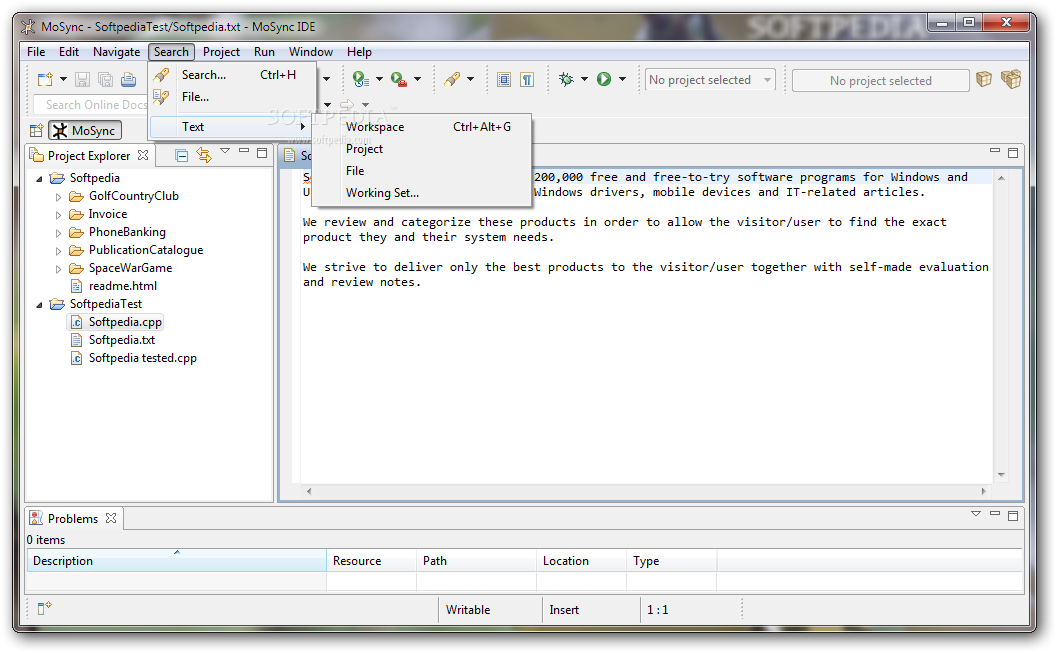
Task: Open the Project menu in menu bar
Action: click(221, 52)
